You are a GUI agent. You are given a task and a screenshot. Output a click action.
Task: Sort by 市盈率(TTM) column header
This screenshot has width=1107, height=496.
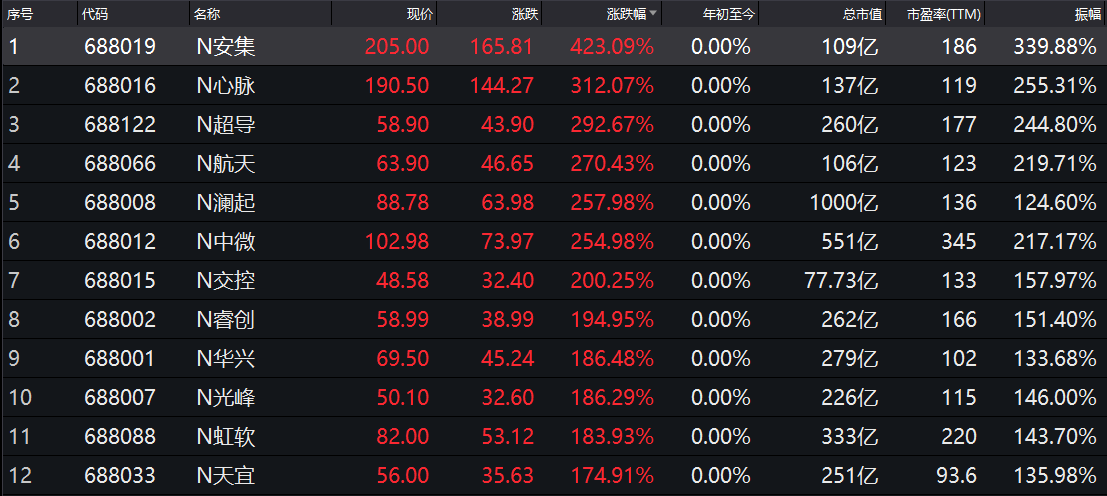point(942,14)
